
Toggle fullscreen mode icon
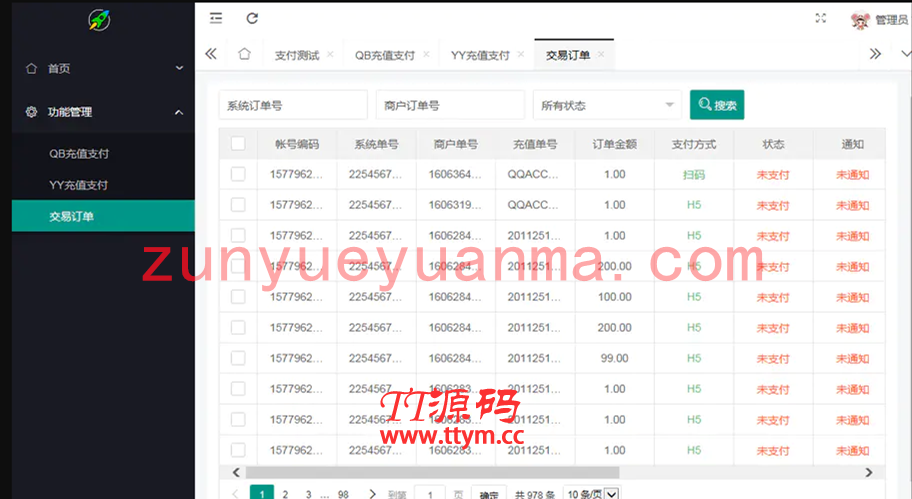pos(820,18)
